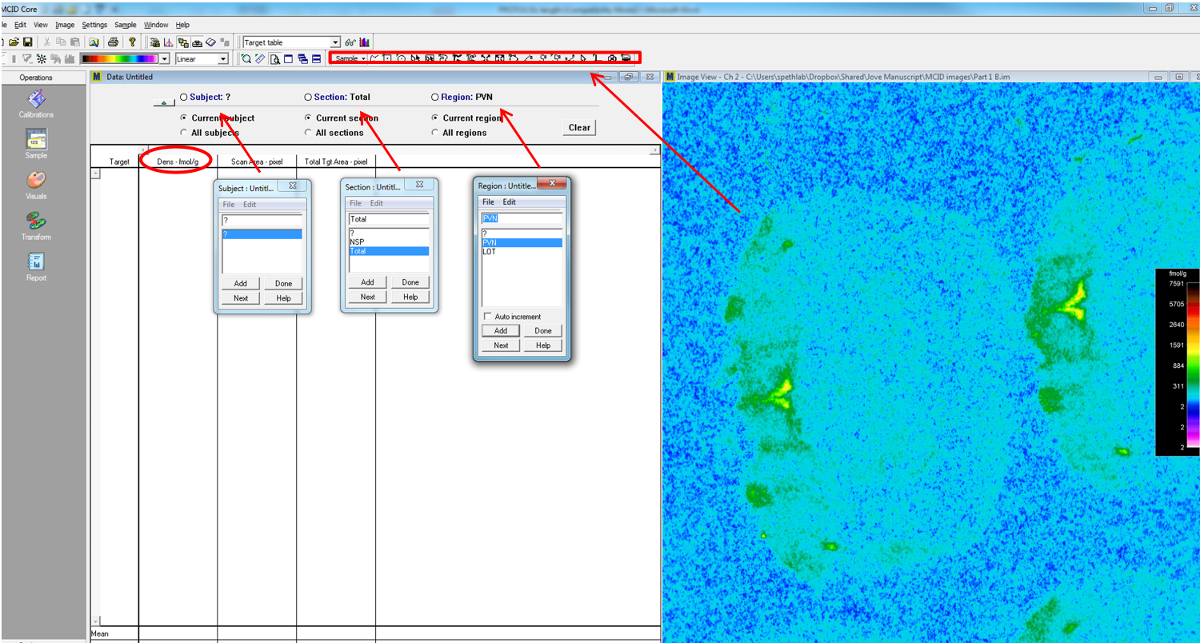Open the Linear scale dropdown
This screenshot has height=643, width=1200.
(223, 59)
